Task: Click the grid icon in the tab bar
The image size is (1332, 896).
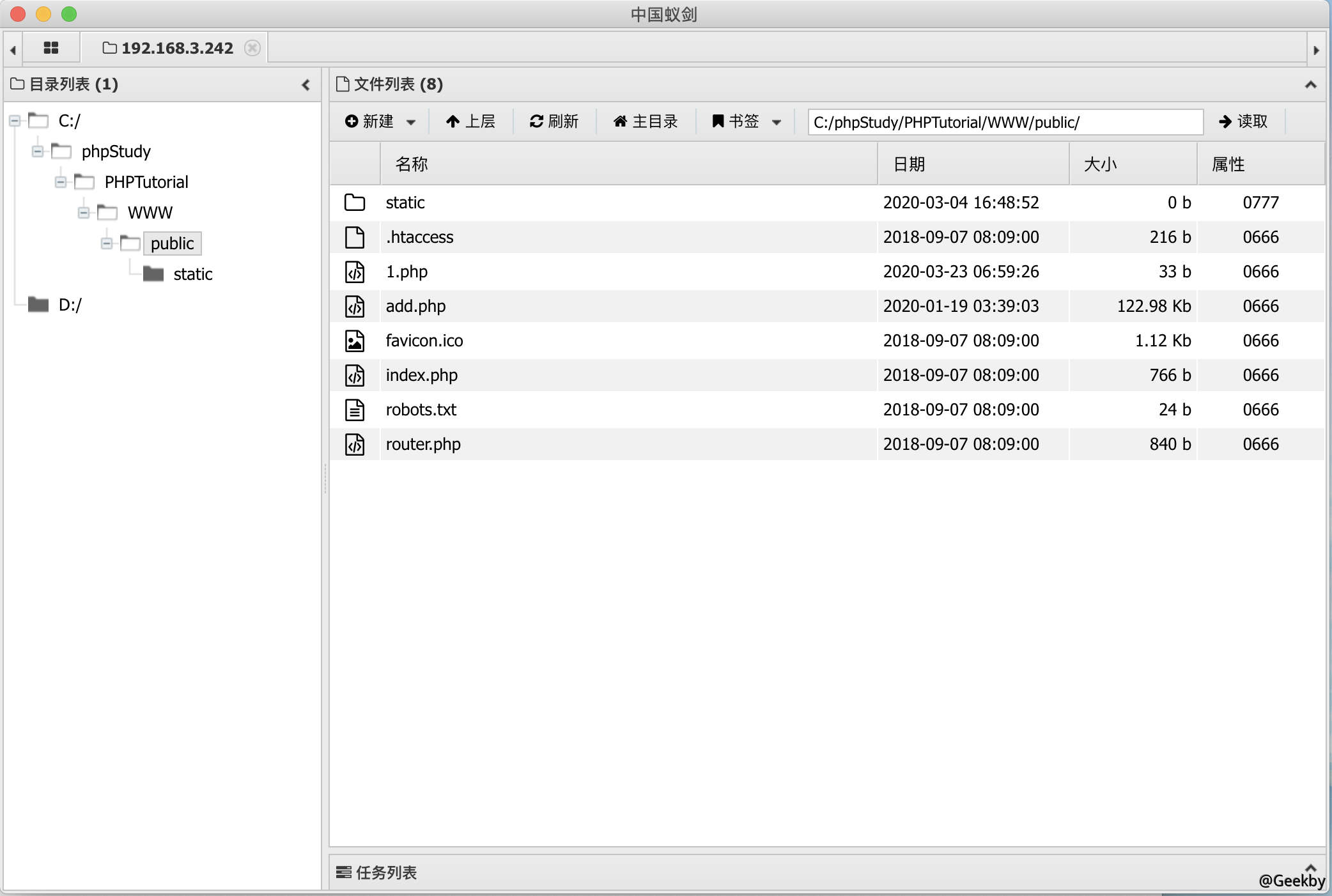Action: click(51, 47)
